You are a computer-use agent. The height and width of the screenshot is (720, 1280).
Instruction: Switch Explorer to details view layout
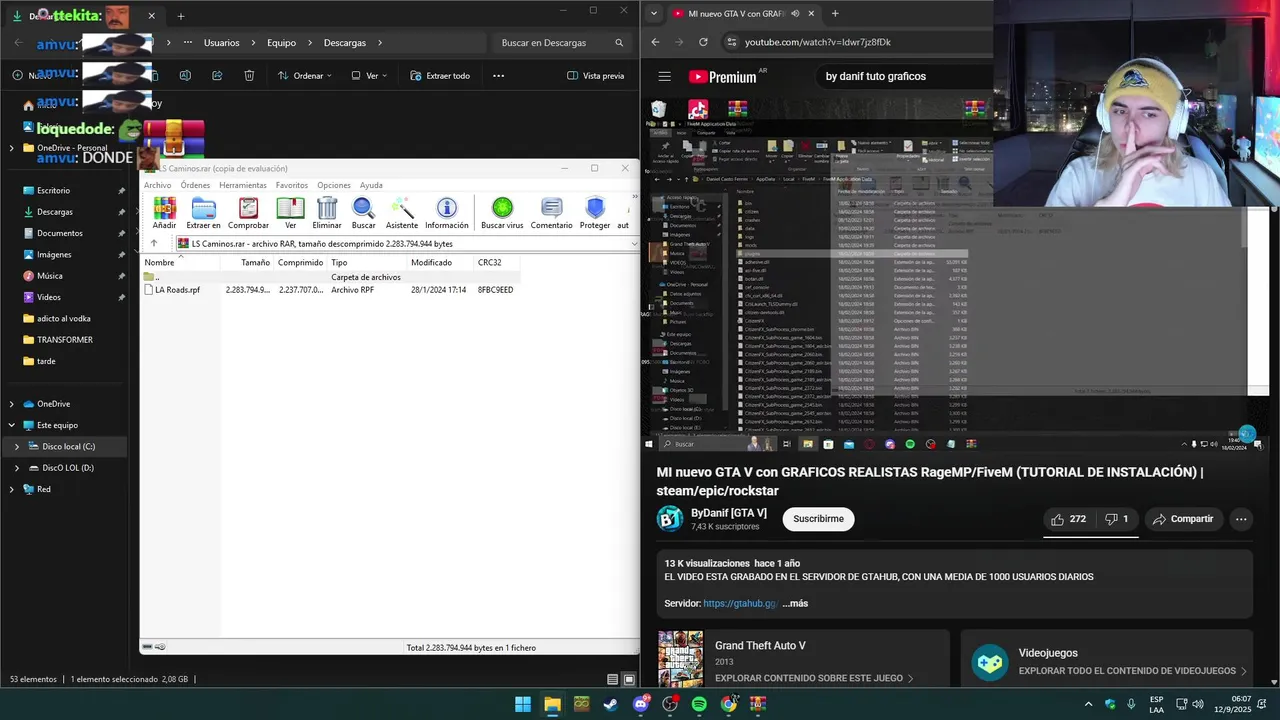pos(611,679)
